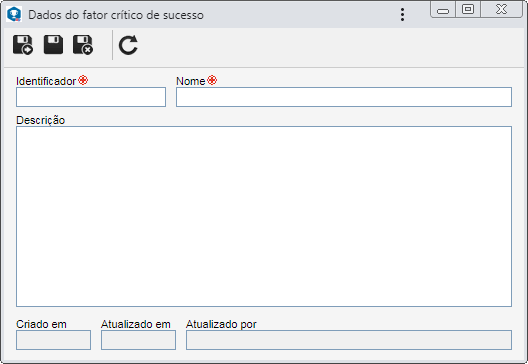Click the Atualizado por label
The width and height of the screenshot is (528, 364).
point(221,324)
